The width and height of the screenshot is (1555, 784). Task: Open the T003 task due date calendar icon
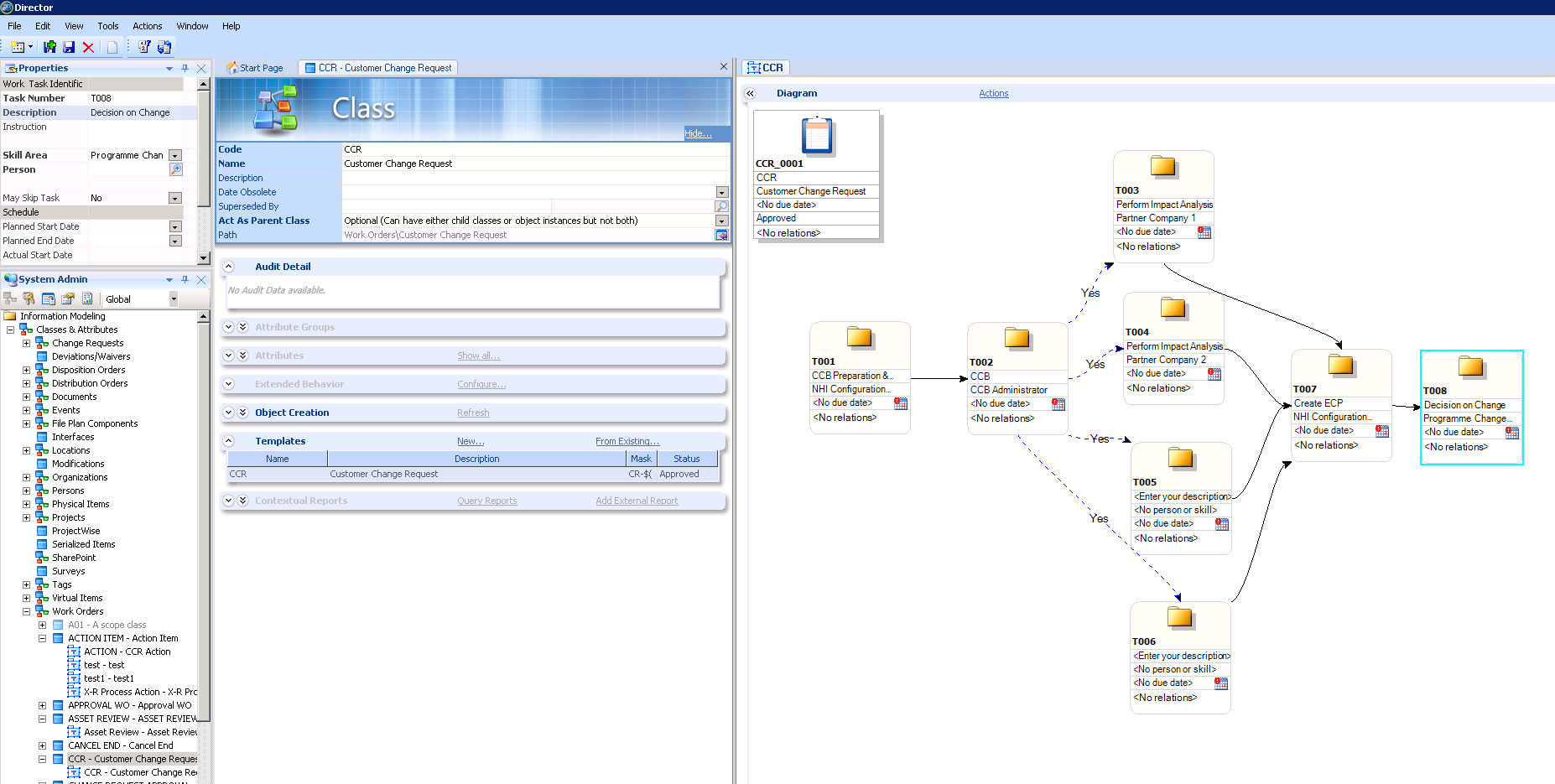[1204, 232]
